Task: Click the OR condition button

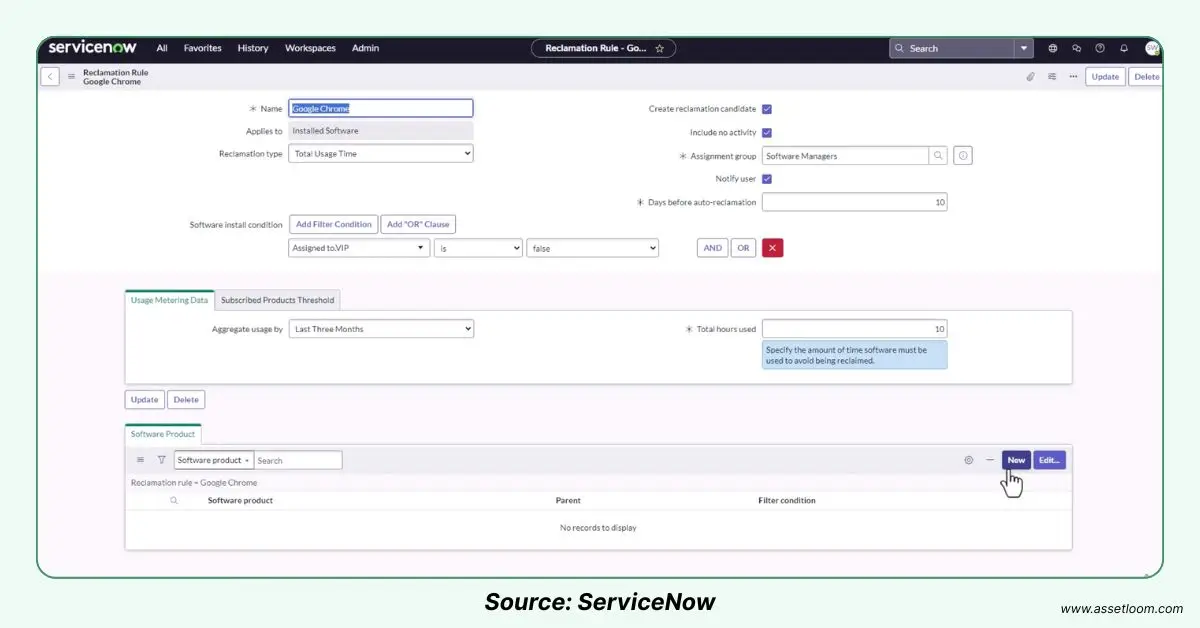Action: (743, 248)
